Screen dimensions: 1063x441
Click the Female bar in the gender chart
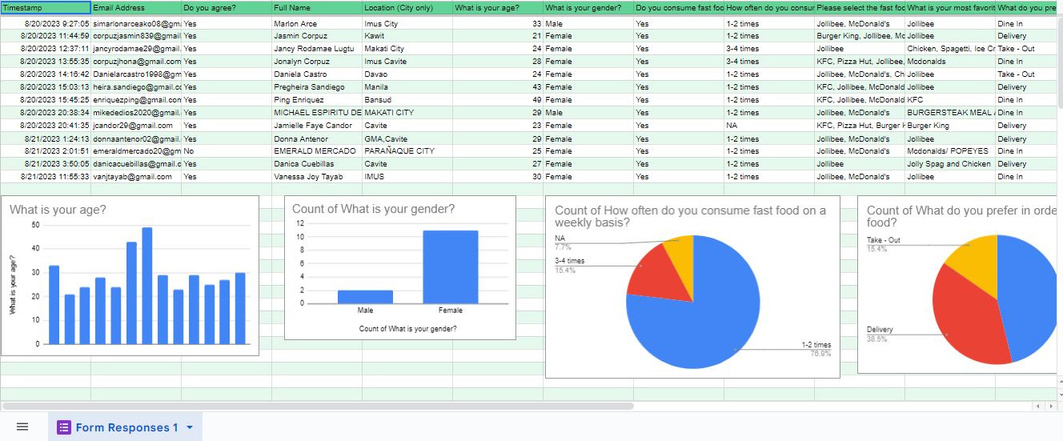coord(451,267)
